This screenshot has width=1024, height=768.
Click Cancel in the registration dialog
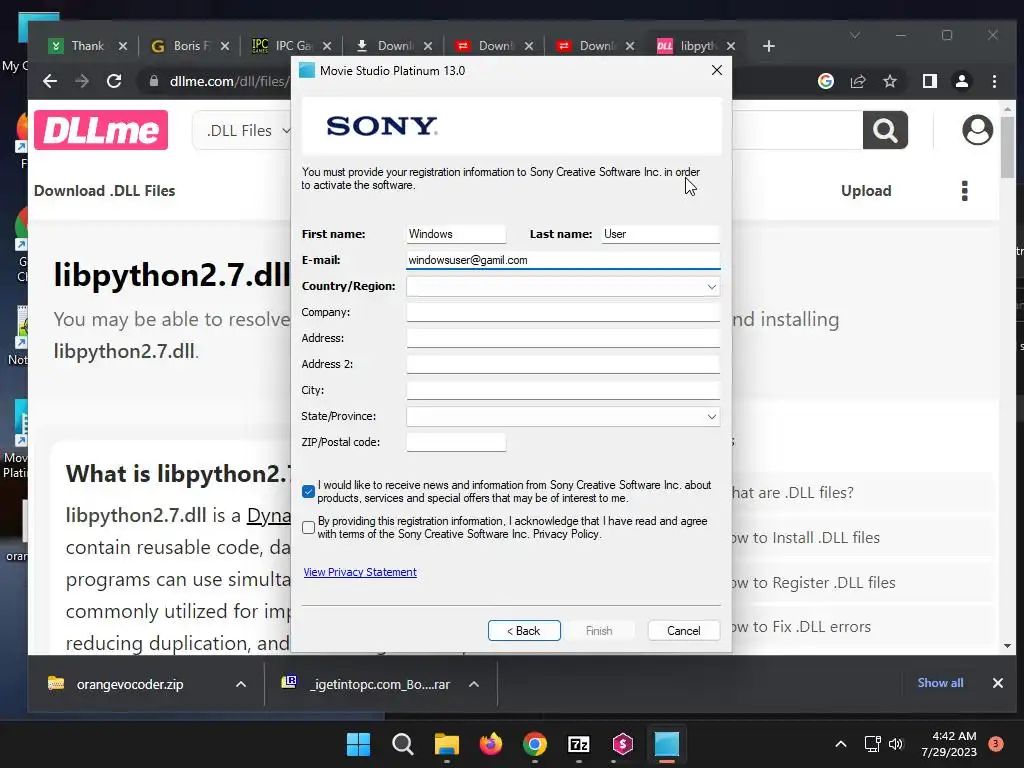pos(684,631)
